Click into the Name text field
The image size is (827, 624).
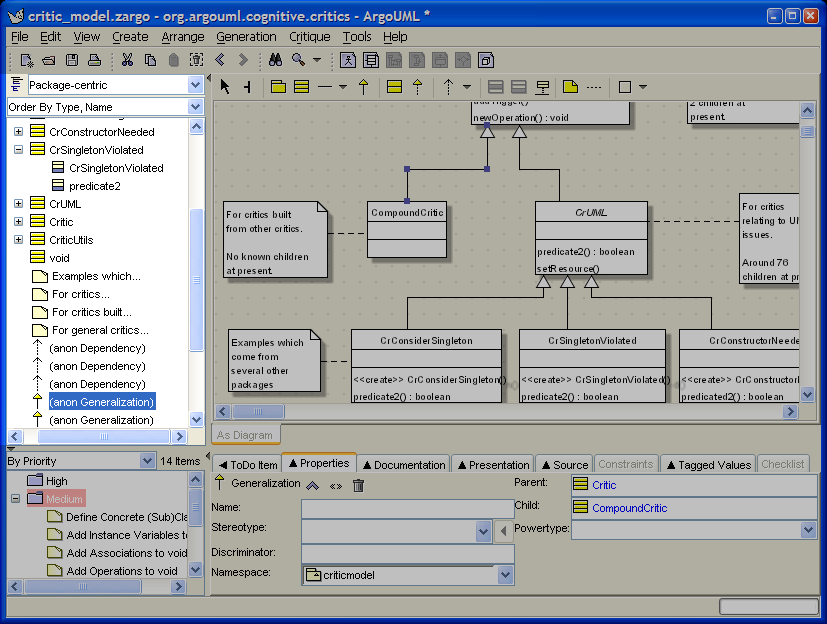coord(407,508)
